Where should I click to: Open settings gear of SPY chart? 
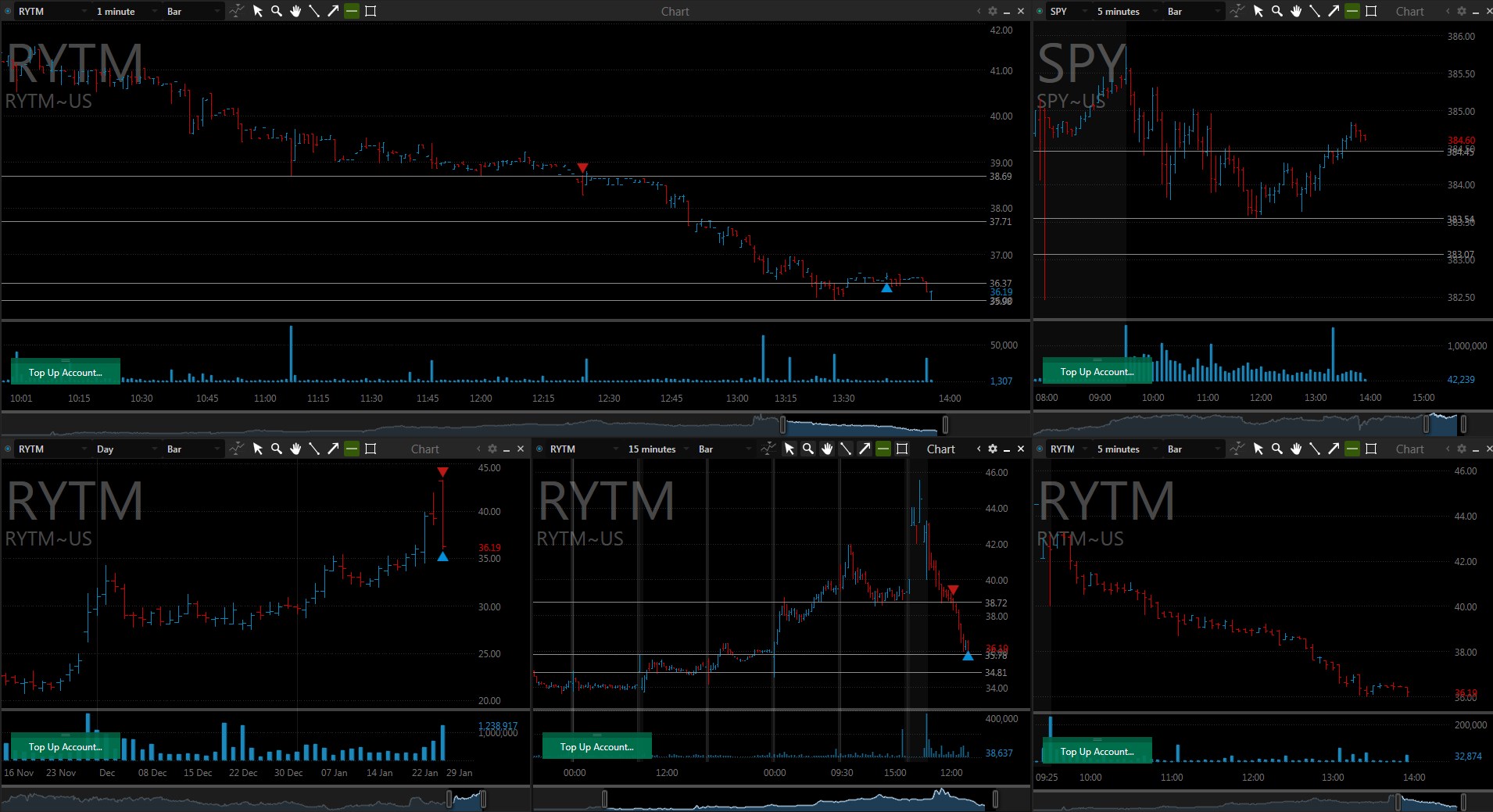coord(1462,11)
